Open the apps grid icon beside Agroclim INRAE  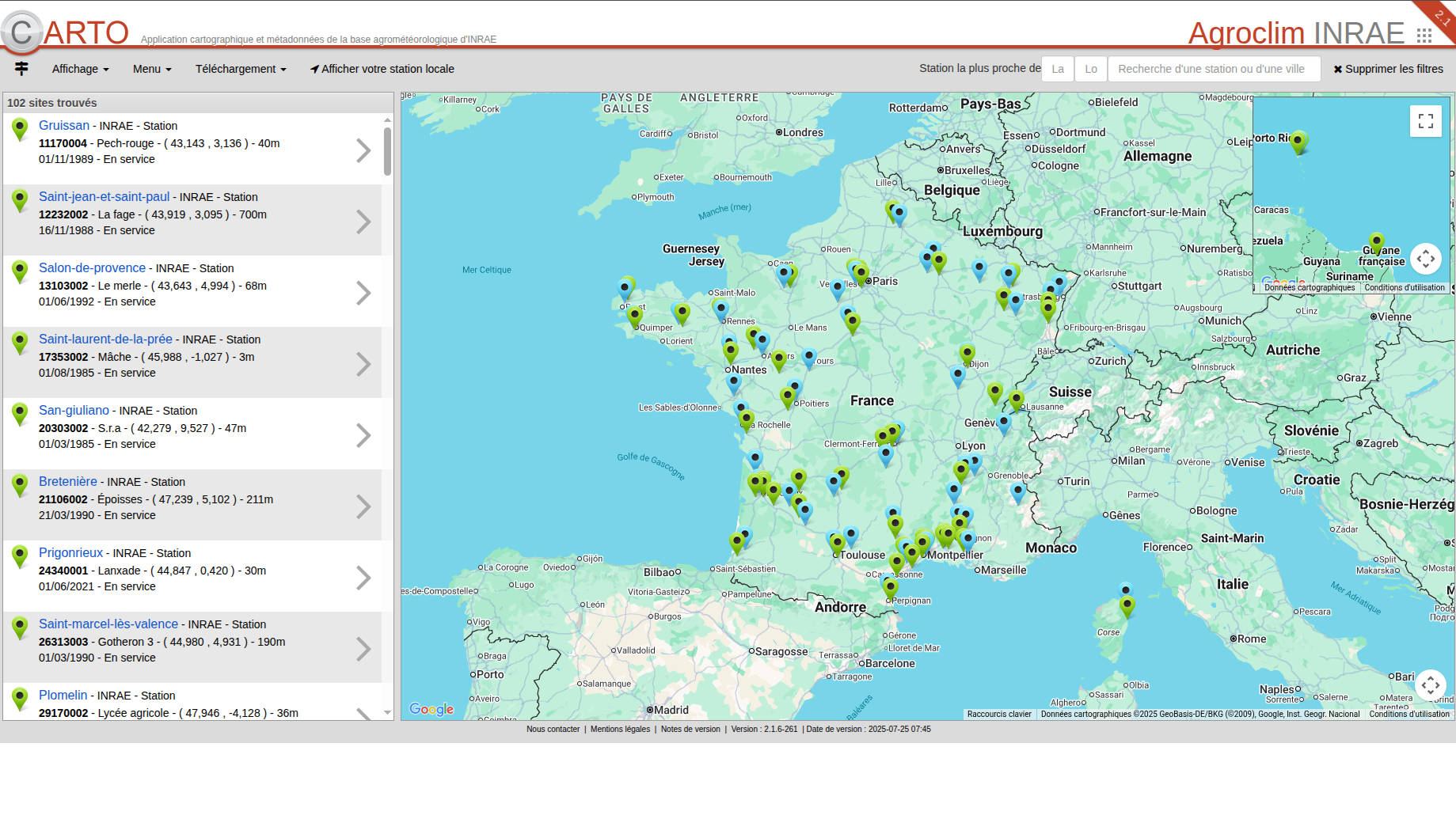pos(1424,36)
